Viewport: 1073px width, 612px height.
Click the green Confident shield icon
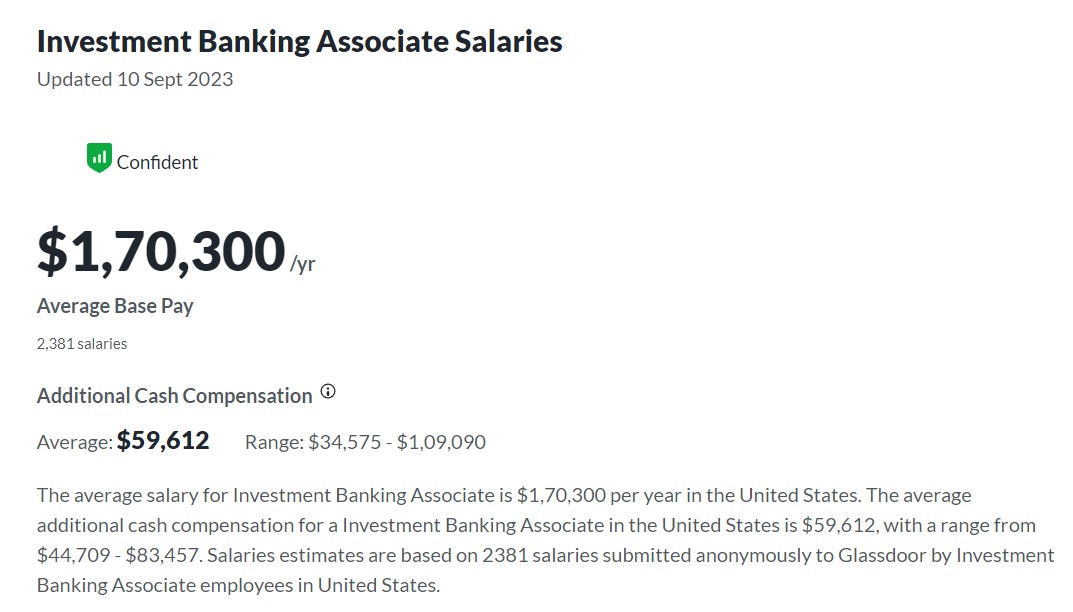click(99, 158)
